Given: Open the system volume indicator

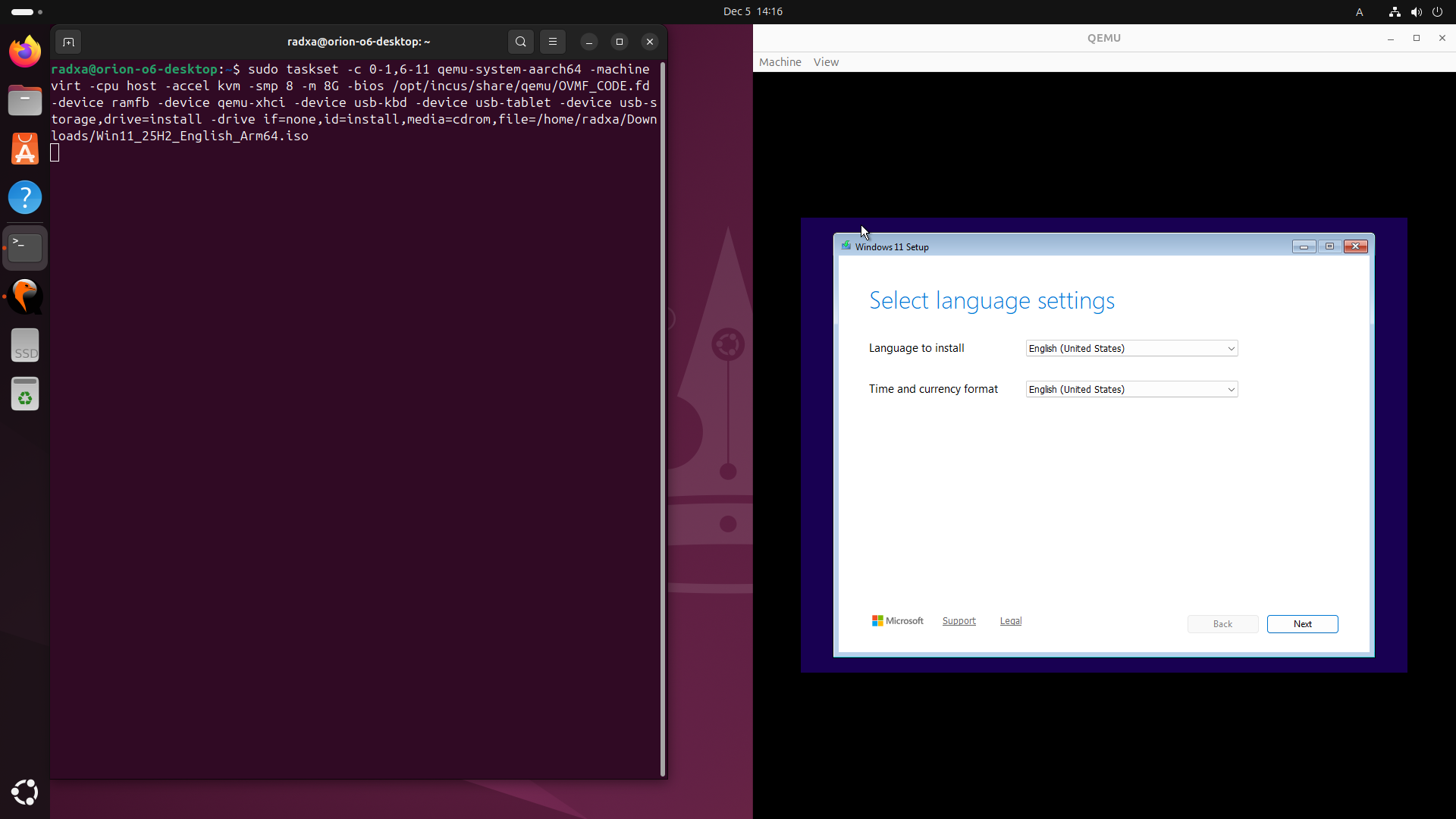Looking at the screenshot, I should (1416, 11).
